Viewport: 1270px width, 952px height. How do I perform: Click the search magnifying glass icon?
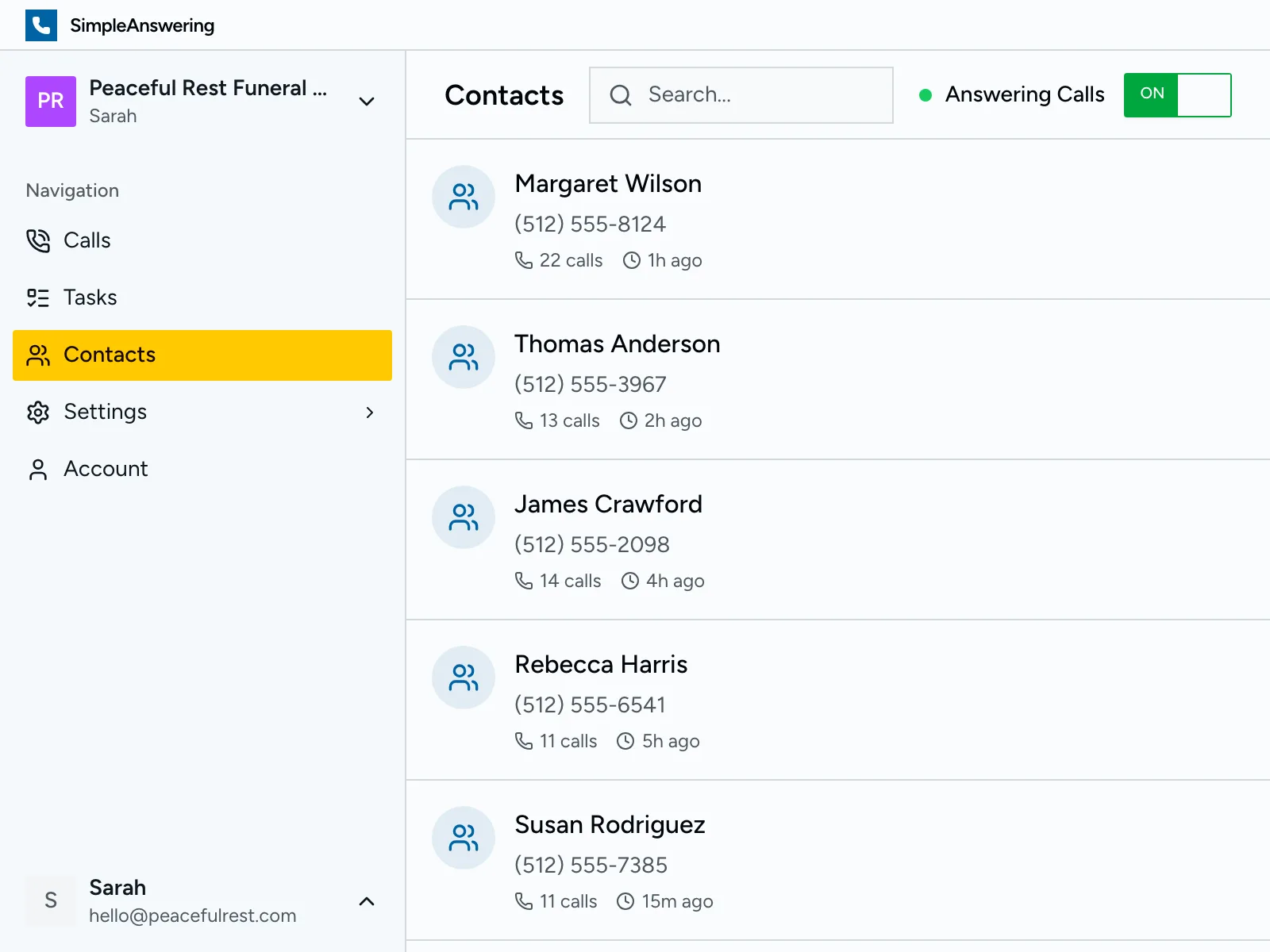click(x=620, y=94)
